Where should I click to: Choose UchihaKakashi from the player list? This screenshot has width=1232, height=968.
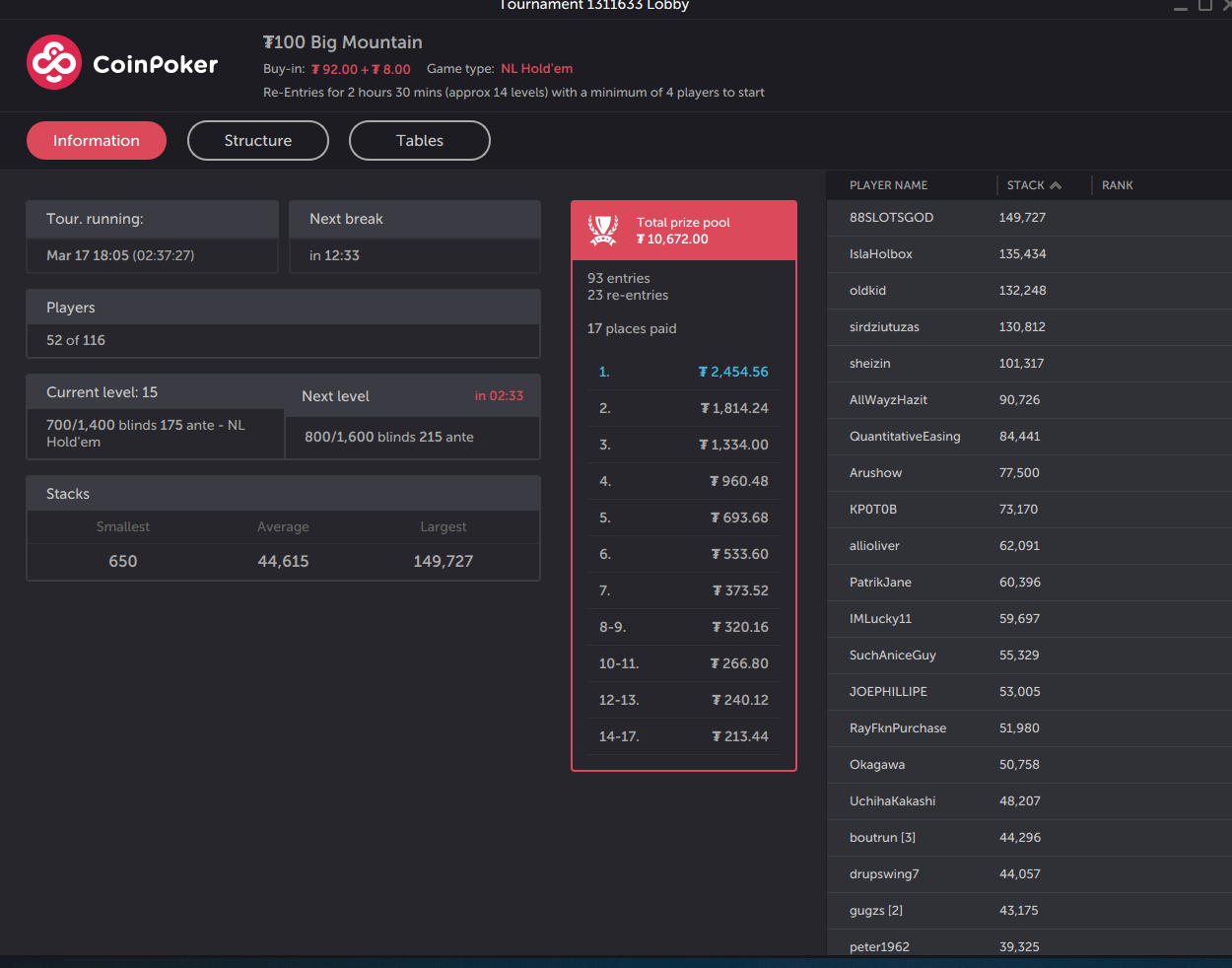coord(892,801)
